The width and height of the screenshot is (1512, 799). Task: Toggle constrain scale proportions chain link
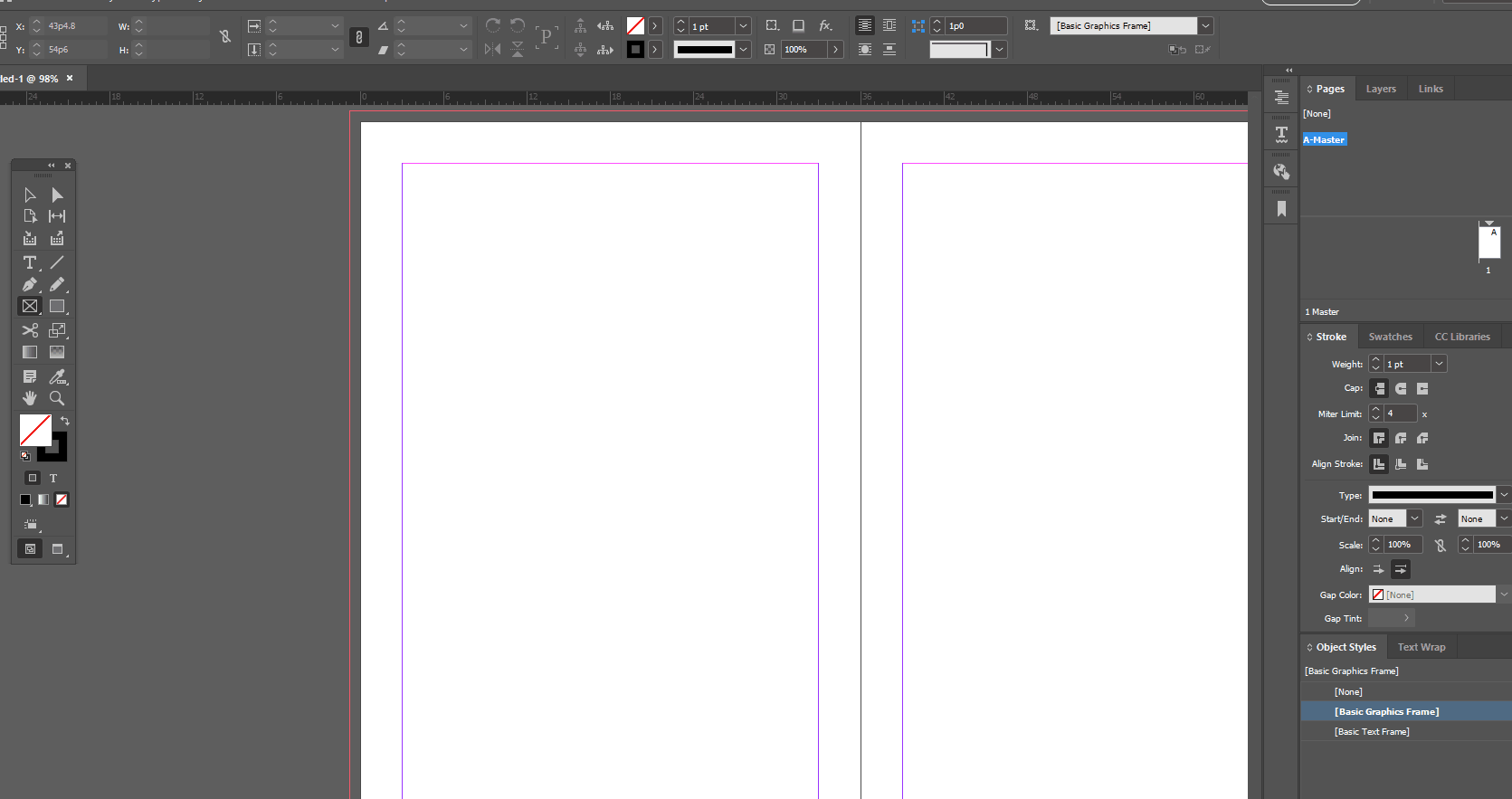(359, 37)
